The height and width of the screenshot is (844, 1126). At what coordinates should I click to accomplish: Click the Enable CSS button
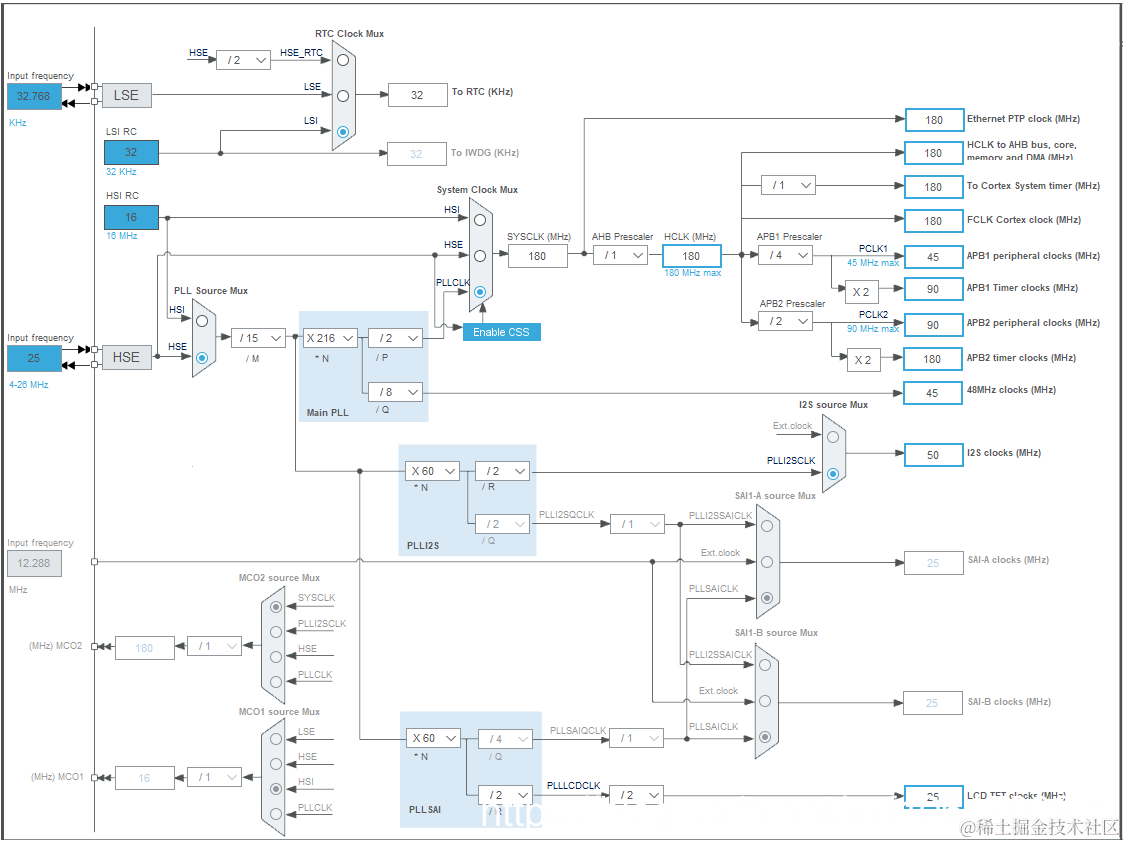(501, 332)
